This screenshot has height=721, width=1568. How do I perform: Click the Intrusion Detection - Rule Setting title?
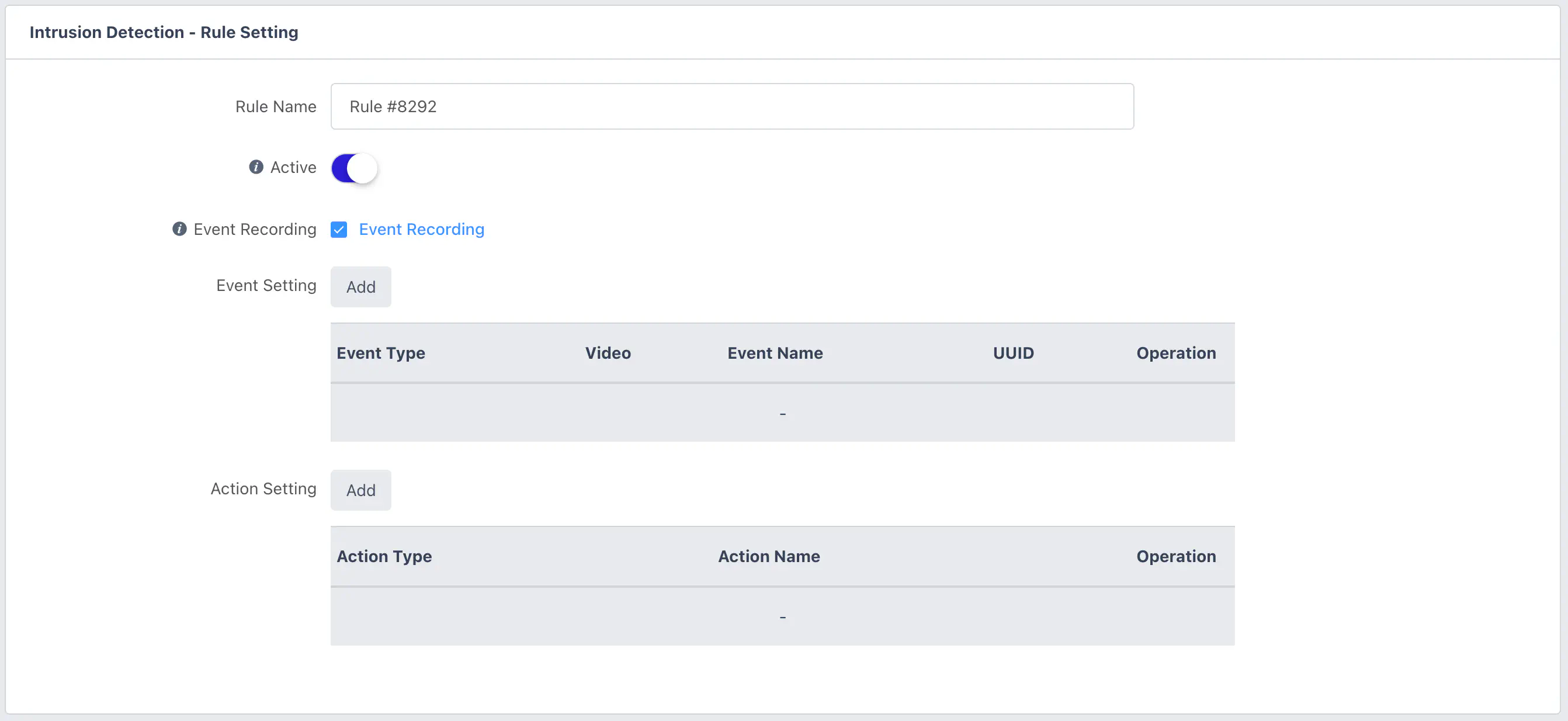pos(164,32)
